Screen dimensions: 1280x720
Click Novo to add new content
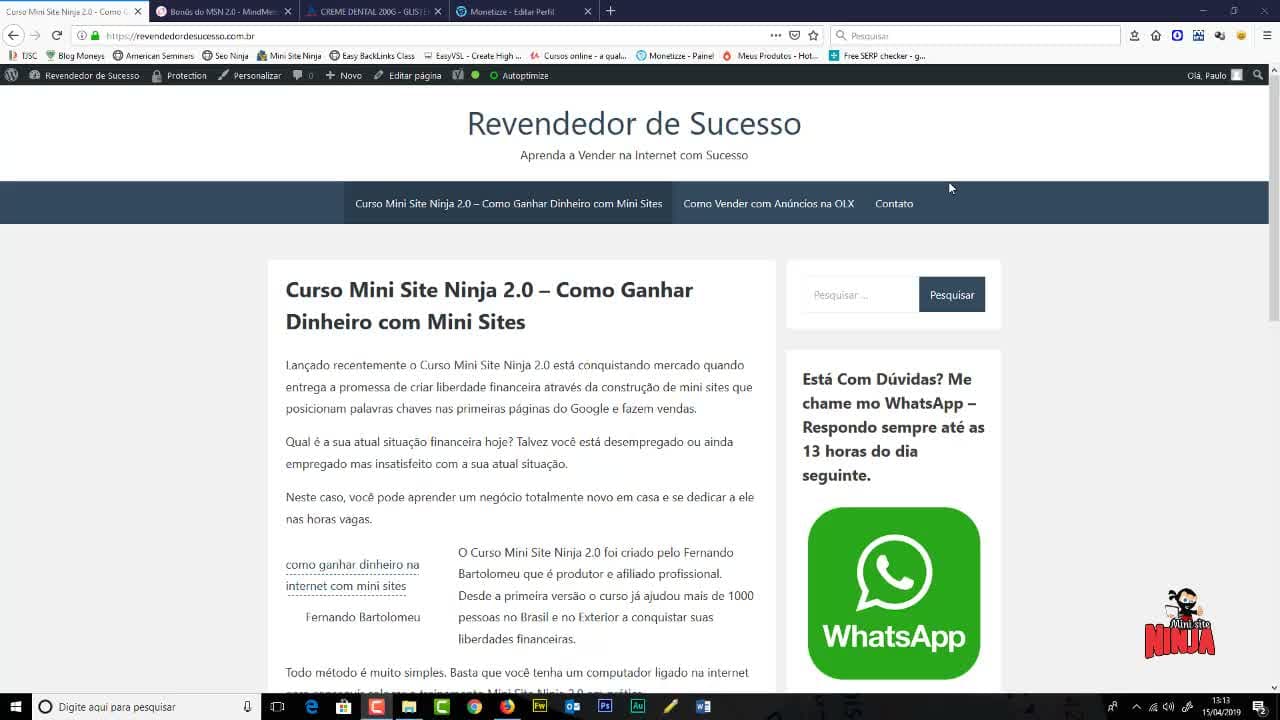point(344,75)
